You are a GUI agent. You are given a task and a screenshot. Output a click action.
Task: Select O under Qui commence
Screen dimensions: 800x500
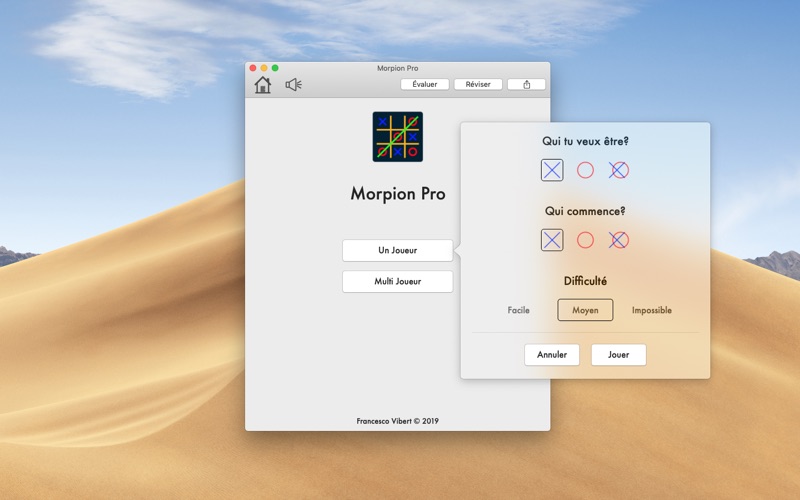[585, 240]
